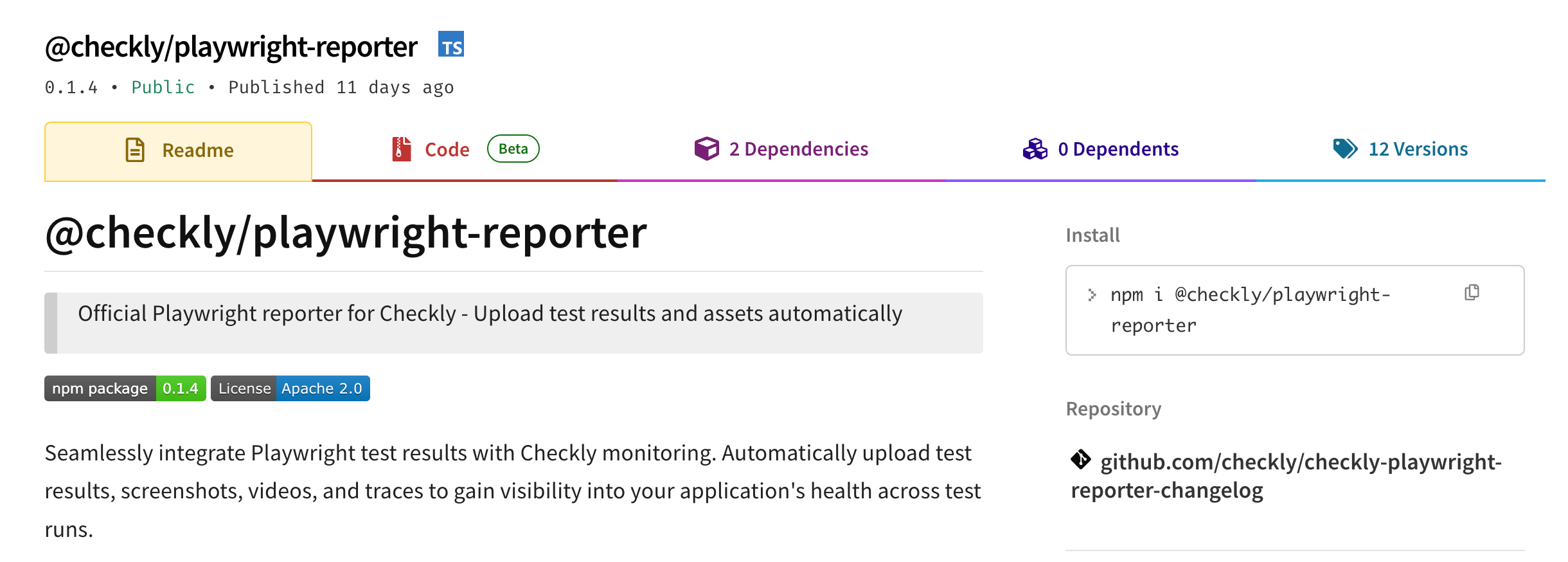Open the 2 Dependencies tab
Screen dimensions: 1568x562
[798, 149]
